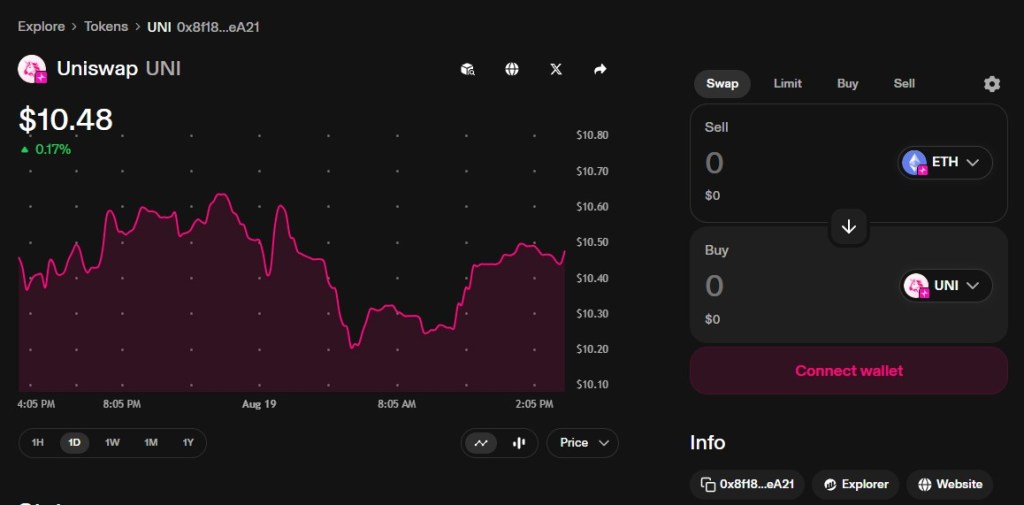Click the globe website icon in header
The height and width of the screenshot is (505, 1024).
512,69
